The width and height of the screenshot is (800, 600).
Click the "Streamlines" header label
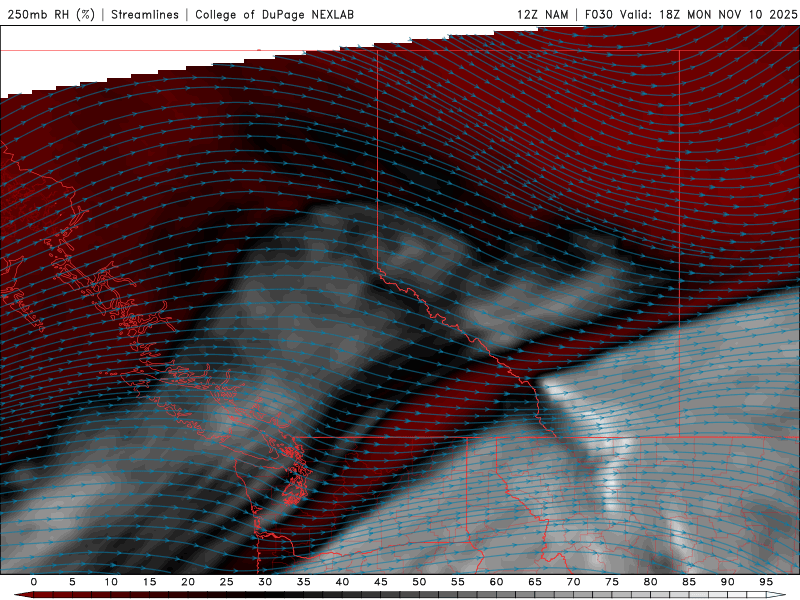[x=145, y=14]
